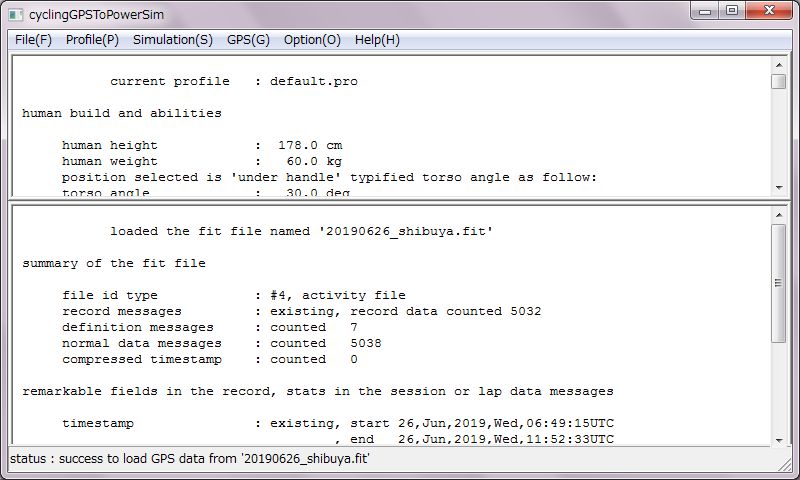Screen dimensions: 800x480
Task: Open the Option(O) menu
Action: [312, 40]
